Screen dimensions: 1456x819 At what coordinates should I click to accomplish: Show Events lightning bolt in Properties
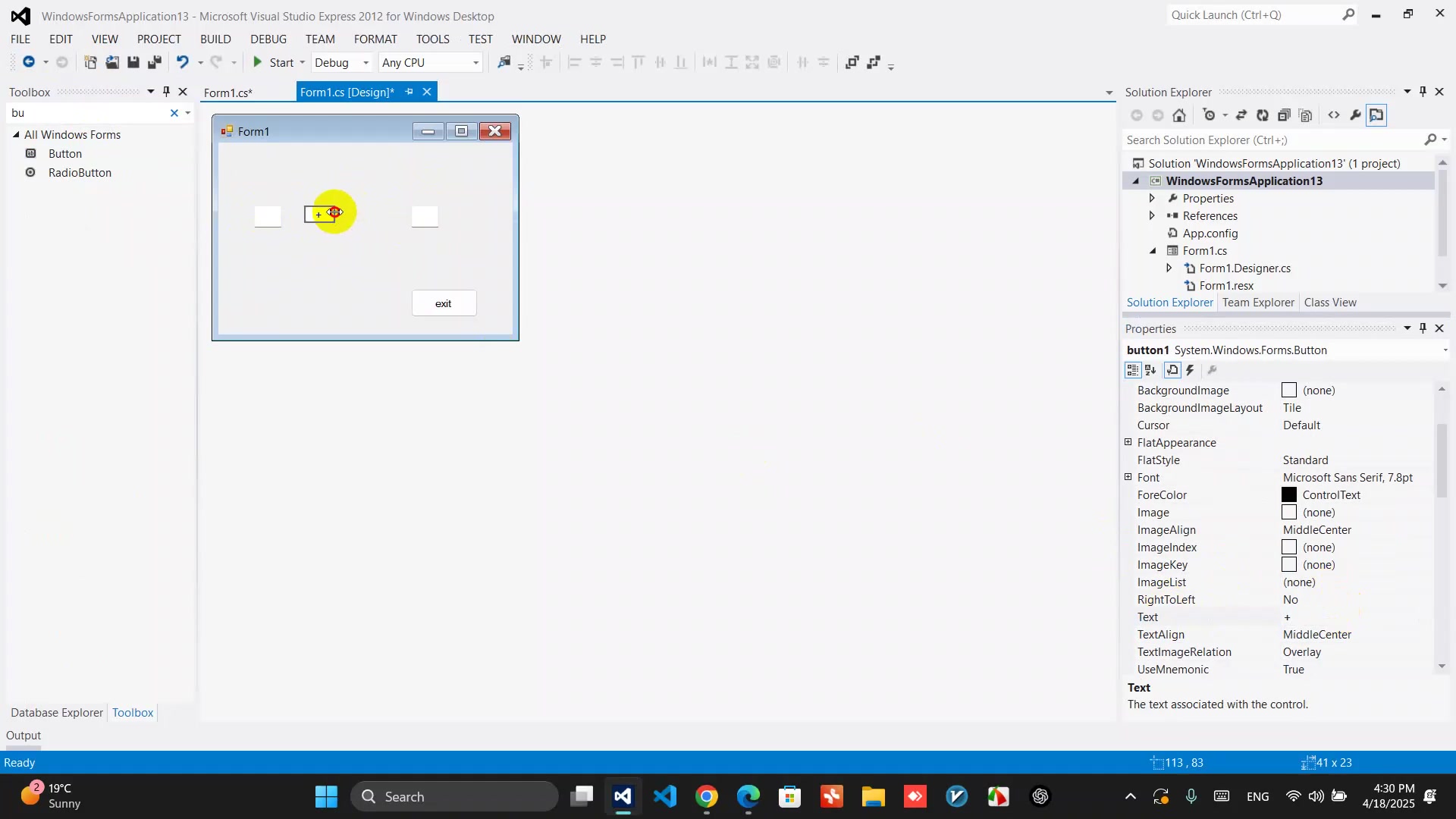point(1191,370)
